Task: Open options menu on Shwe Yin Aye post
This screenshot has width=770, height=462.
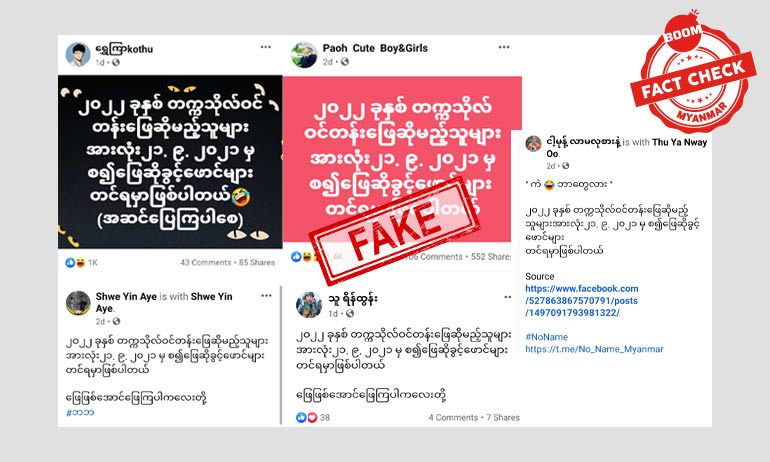Action: click(x=266, y=296)
